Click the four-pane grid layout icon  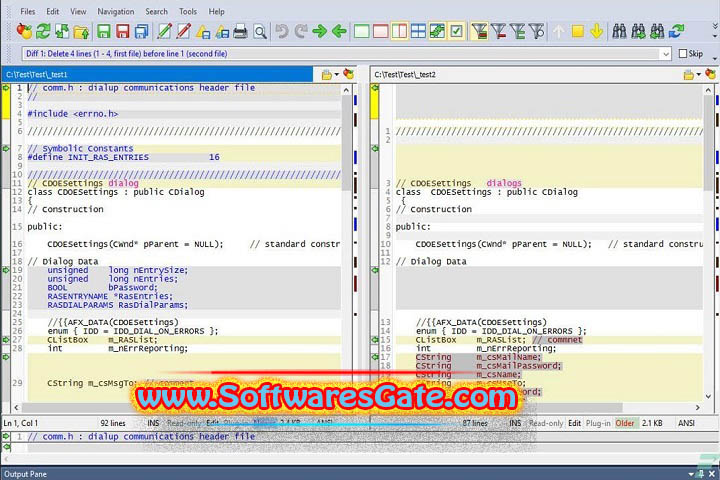(x=418, y=31)
